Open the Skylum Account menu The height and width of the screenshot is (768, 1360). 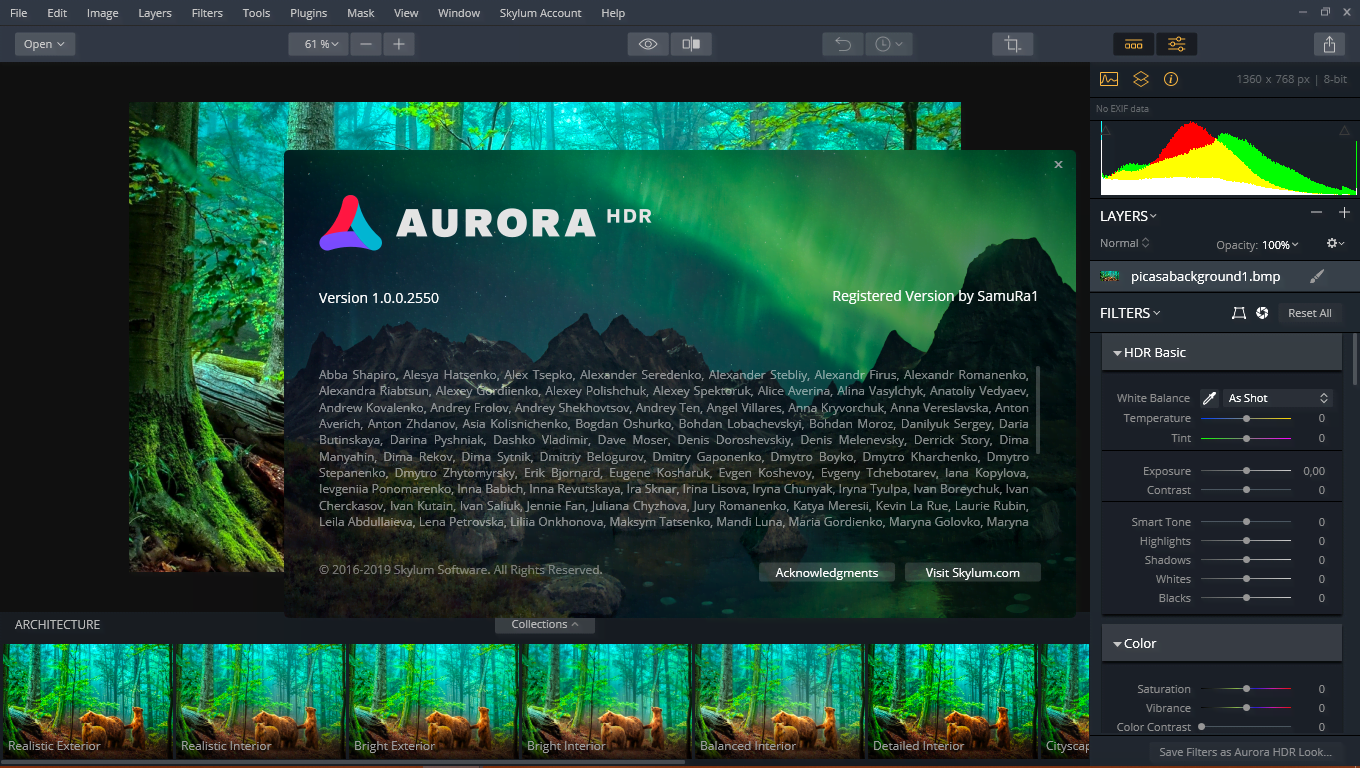tap(540, 13)
